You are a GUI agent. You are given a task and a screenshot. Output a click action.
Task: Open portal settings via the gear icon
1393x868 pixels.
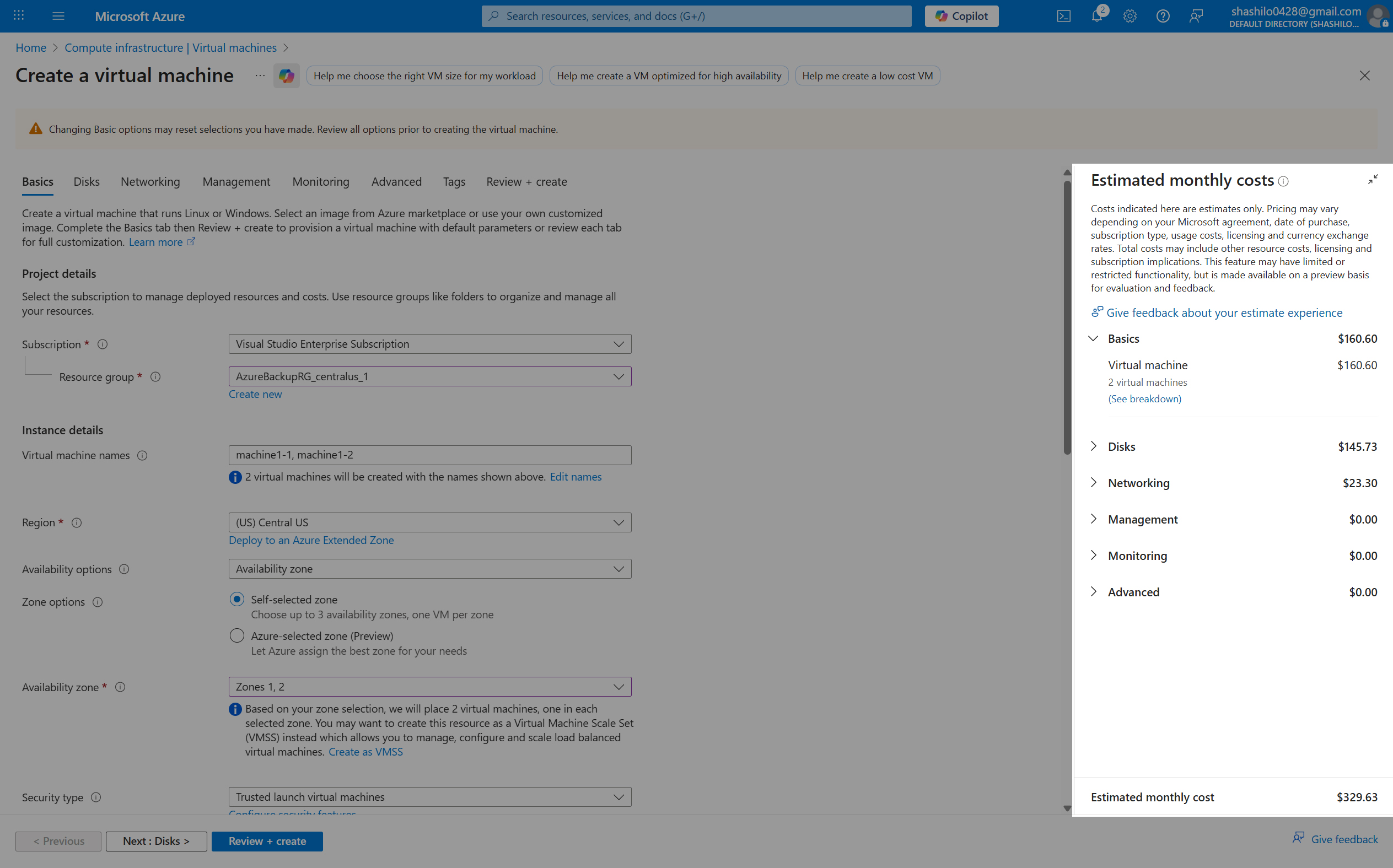(x=1130, y=16)
